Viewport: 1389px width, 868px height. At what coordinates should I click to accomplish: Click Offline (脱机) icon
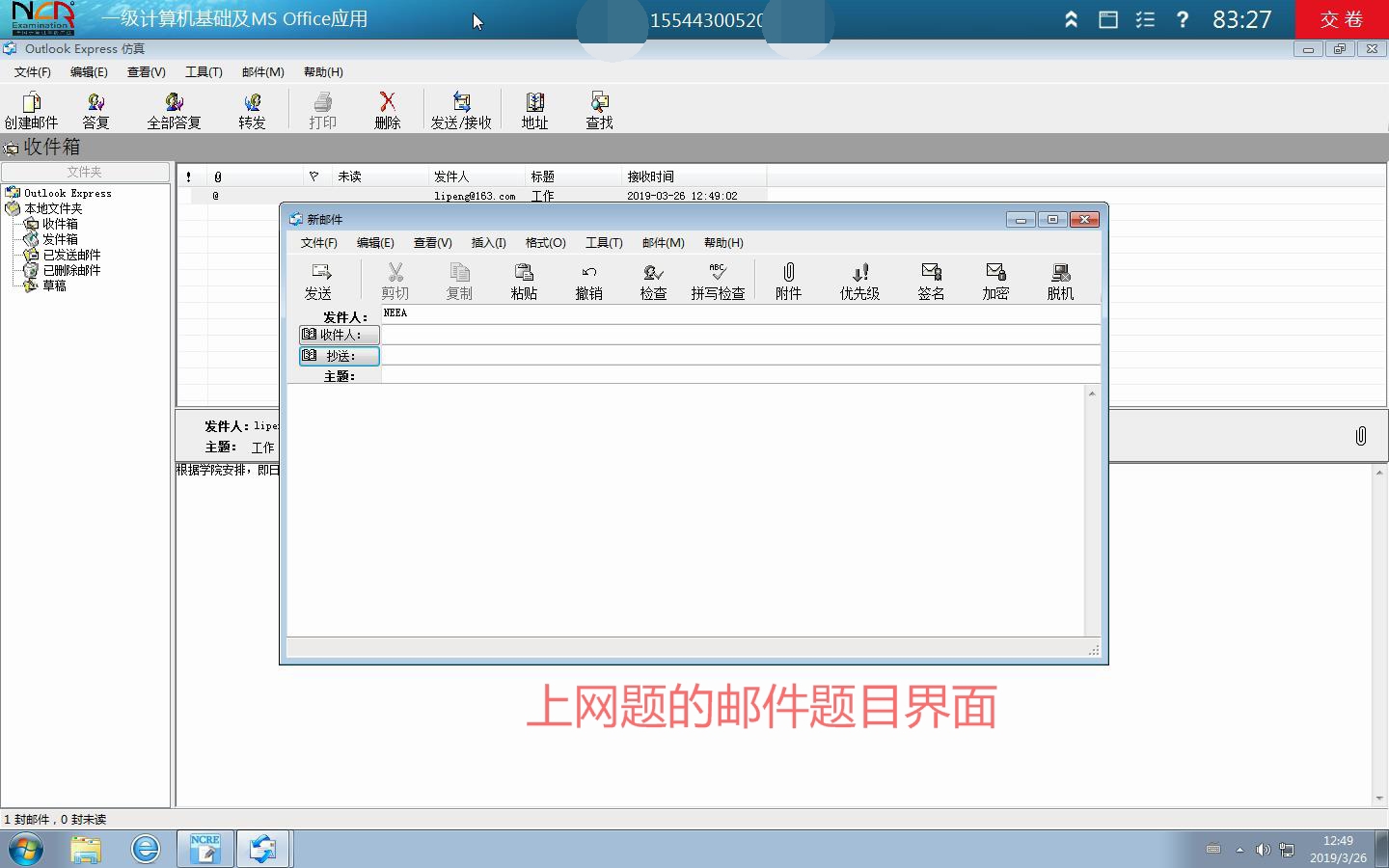1060,281
